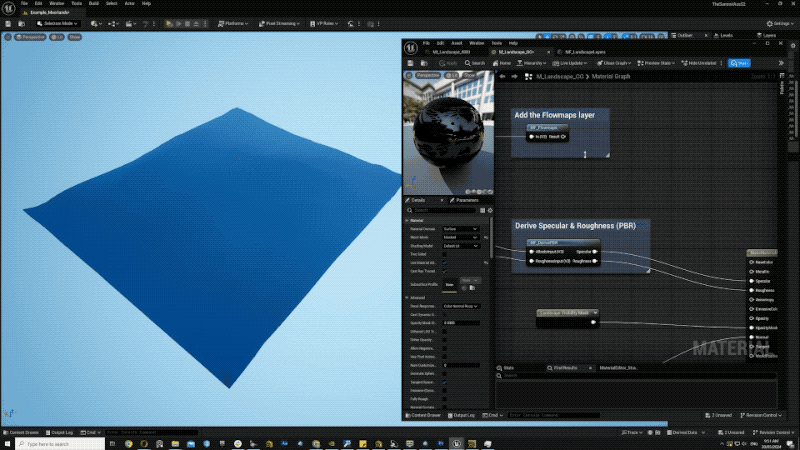Image resolution: width=800 pixels, height=450 pixels.
Task: Open Unreal Editor taskbar icon
Action: (456, 444)
